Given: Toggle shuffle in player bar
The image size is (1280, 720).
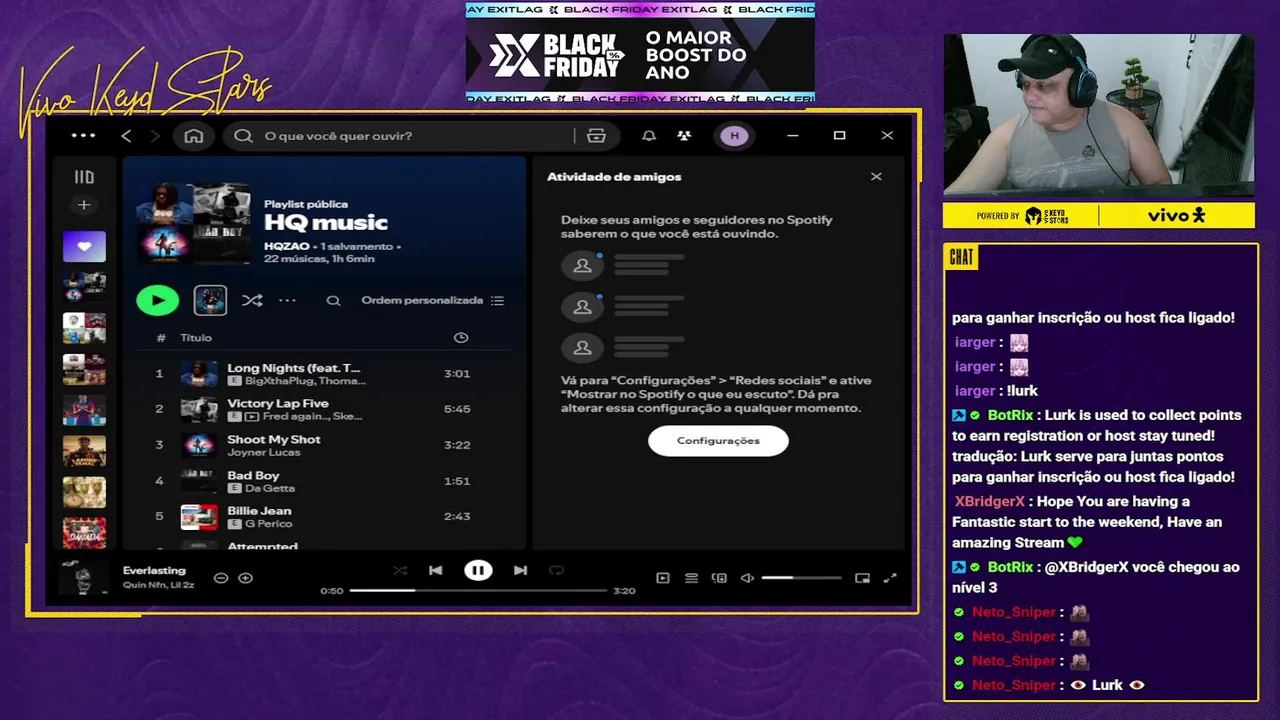Looking at the screenshot, I should point(400,571).
